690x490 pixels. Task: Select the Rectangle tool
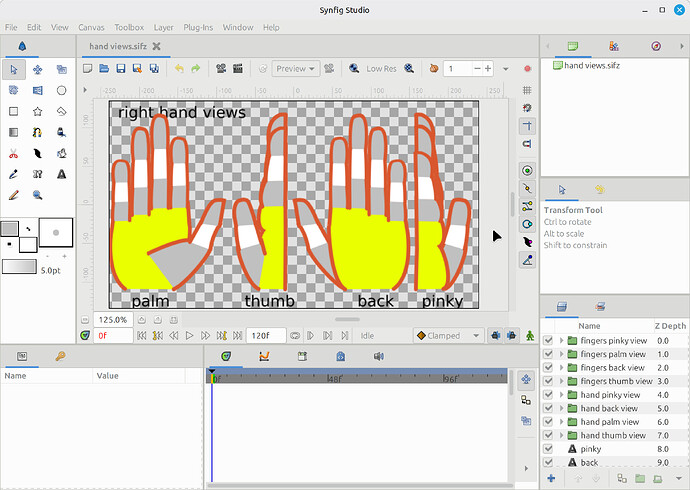coord(14,111)
